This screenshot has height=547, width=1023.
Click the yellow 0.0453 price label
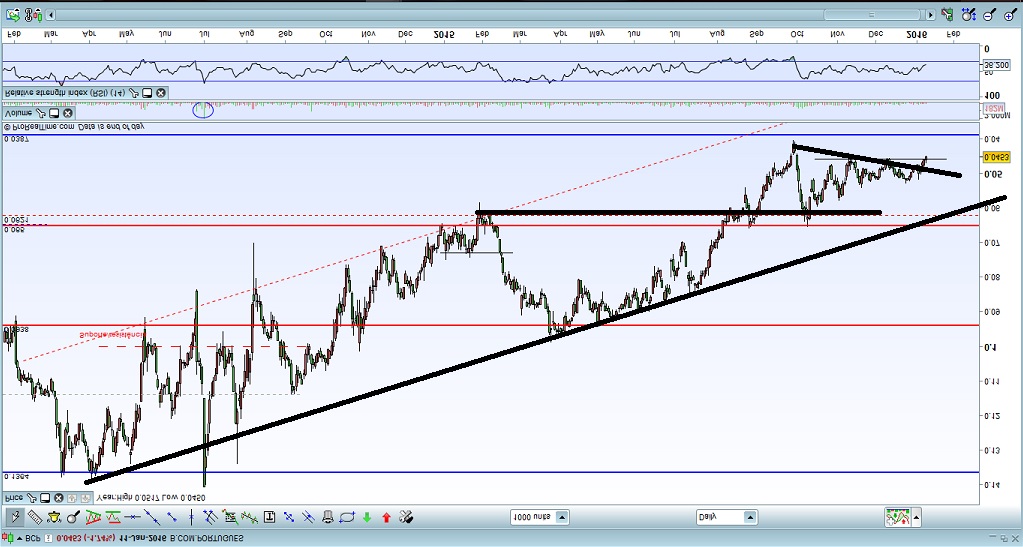[996, 157]
